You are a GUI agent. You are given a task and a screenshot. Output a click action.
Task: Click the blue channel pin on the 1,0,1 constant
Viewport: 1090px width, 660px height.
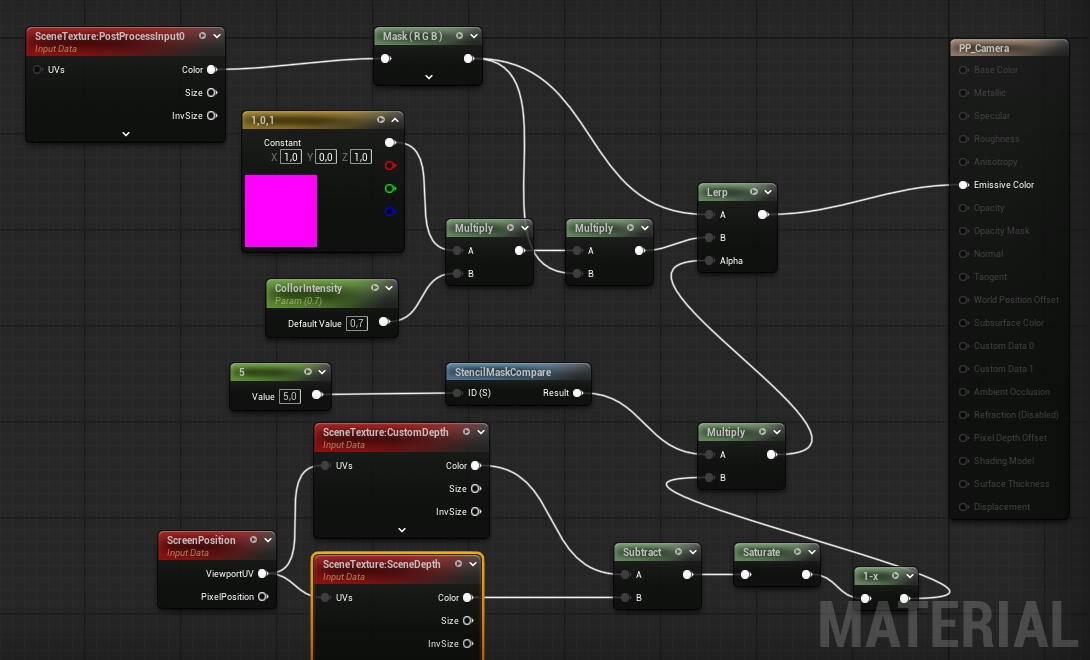tap(390, 211)
